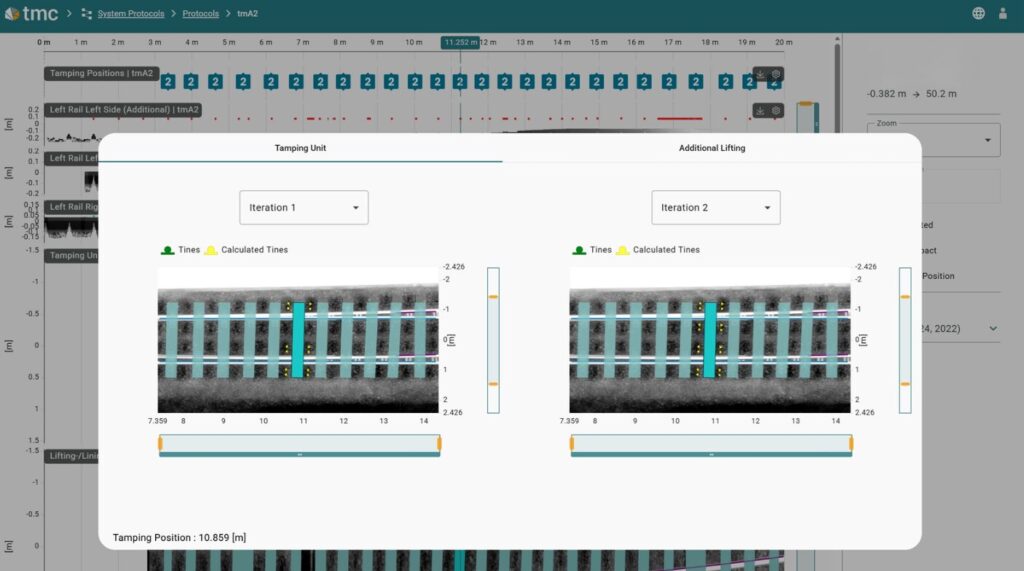
Task: Go to System Protocols breadcrumb link
Action: [x=131, y=14]
